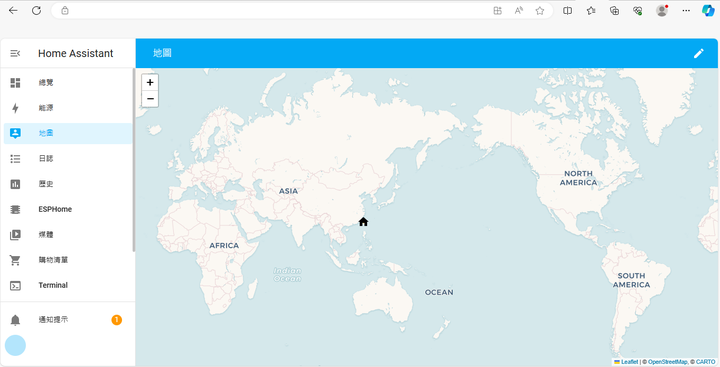Click the OCEAN label near Australia
The width and height of the screenshot is (720, 367).
click(439, 293)
